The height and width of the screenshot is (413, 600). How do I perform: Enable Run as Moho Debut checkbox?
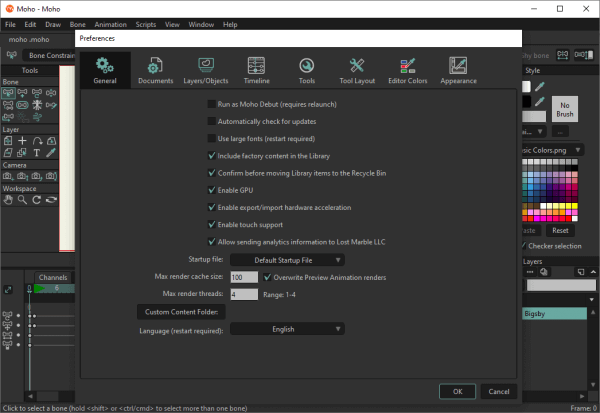(211, 104)
